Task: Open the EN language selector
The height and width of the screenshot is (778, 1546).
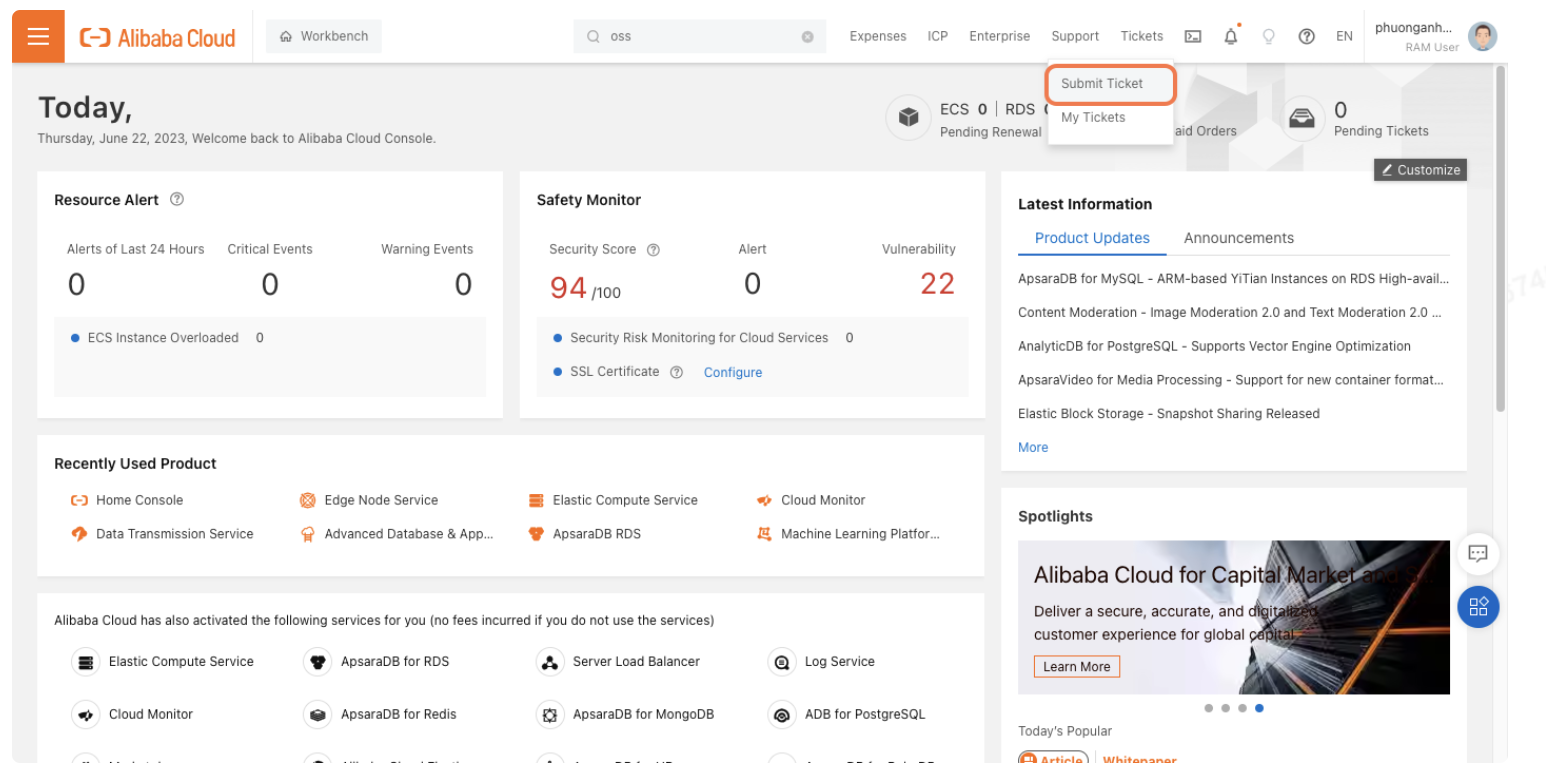Action: click(1344, 36)
